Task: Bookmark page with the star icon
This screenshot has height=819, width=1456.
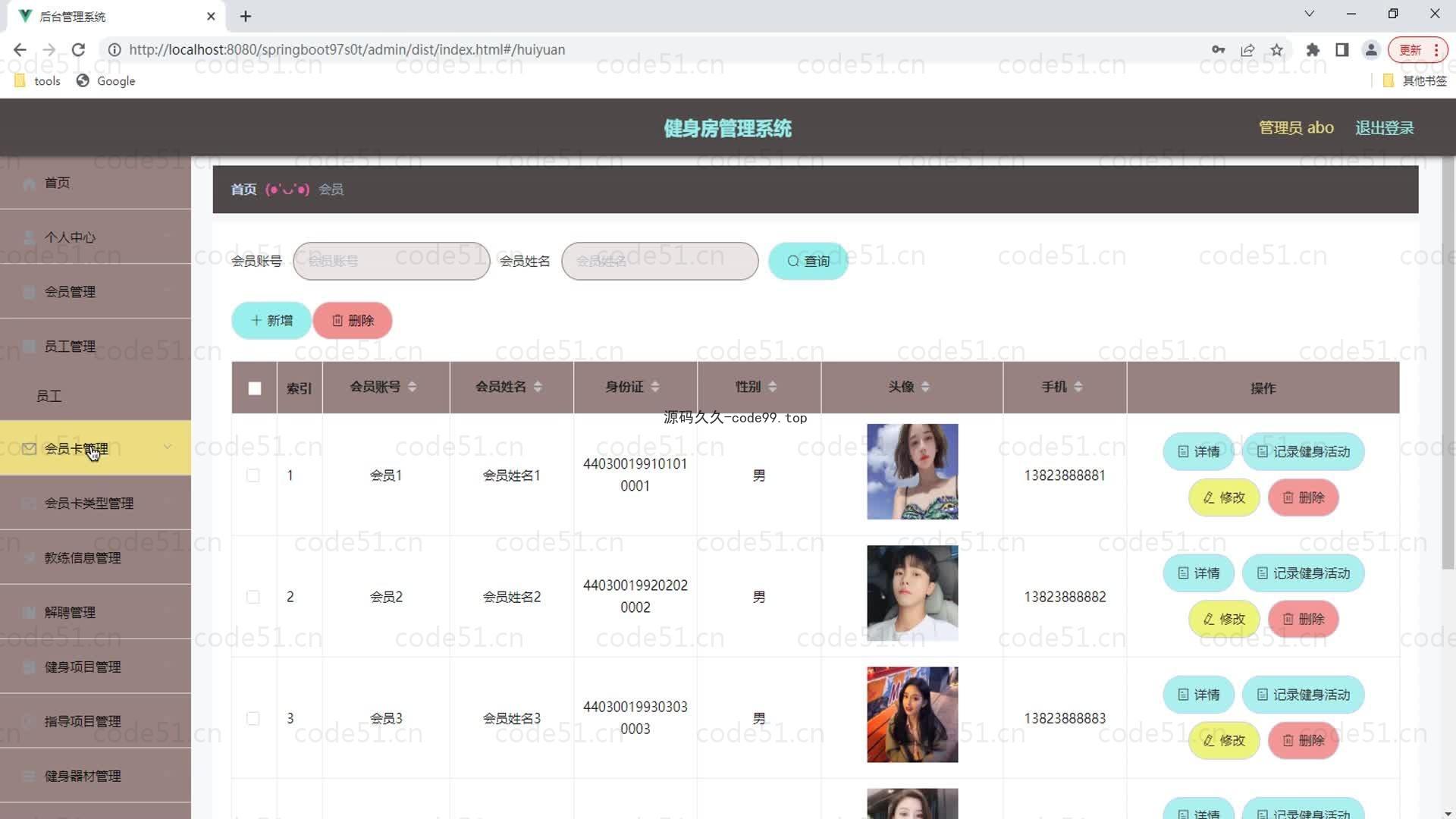Action: 1277,50
